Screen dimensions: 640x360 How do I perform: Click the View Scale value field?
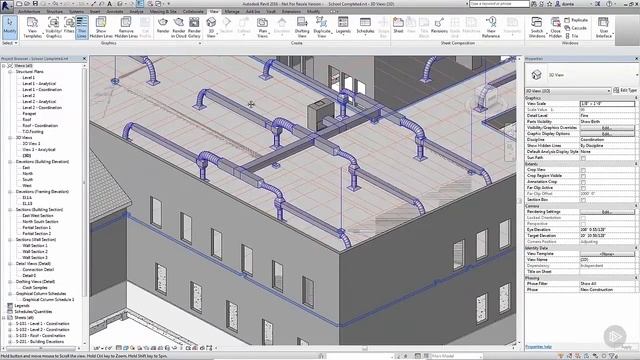click(x=607, y=104)
